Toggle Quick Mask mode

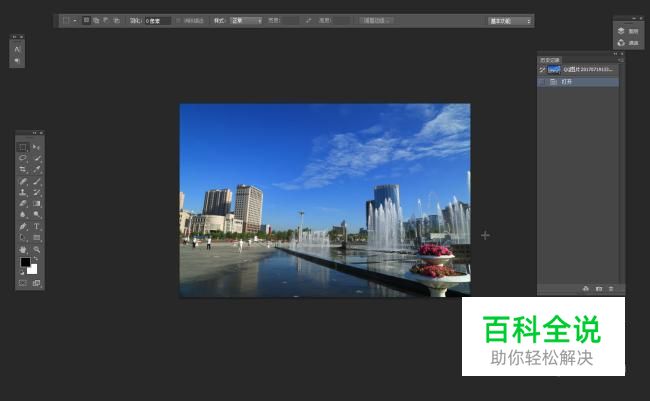(x=23, y=283)
